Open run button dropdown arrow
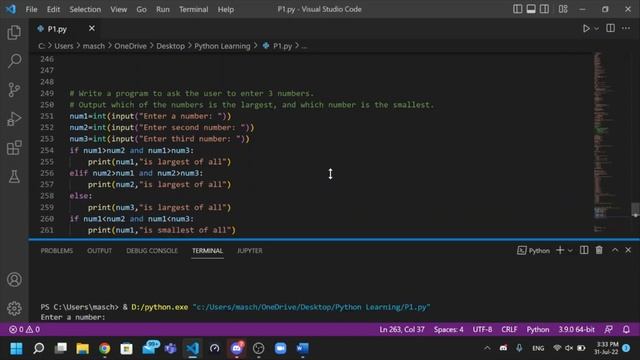This screenshot has width=640, height=360. point(597,29)
